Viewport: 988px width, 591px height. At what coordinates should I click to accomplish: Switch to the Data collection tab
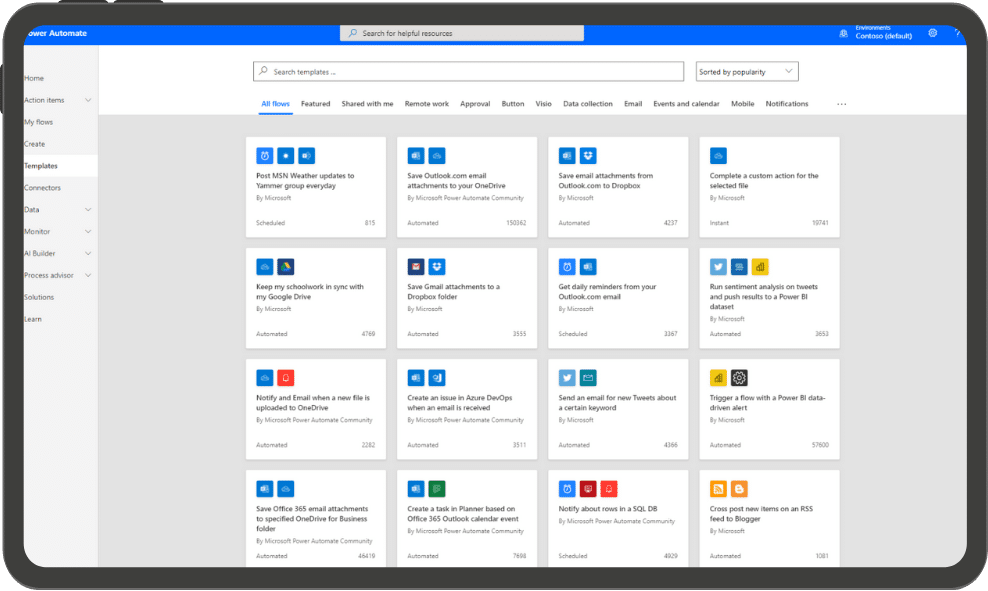click(x=588, y=104)
